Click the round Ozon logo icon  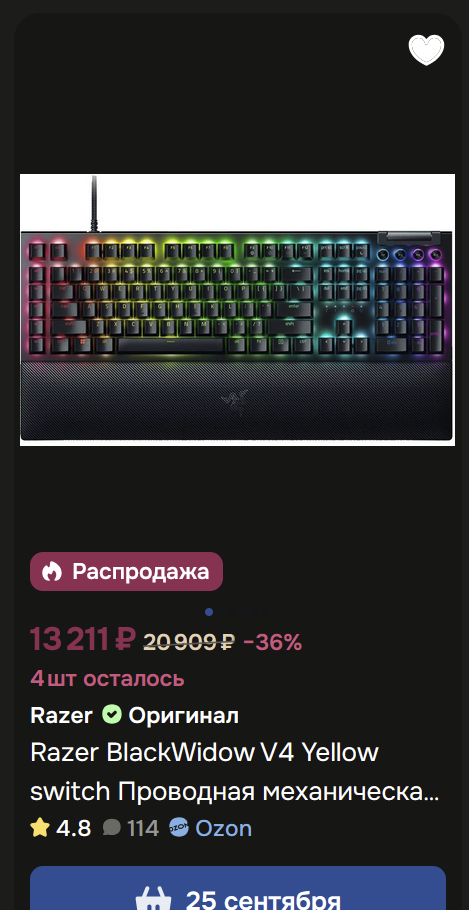[x=179, y=828]
